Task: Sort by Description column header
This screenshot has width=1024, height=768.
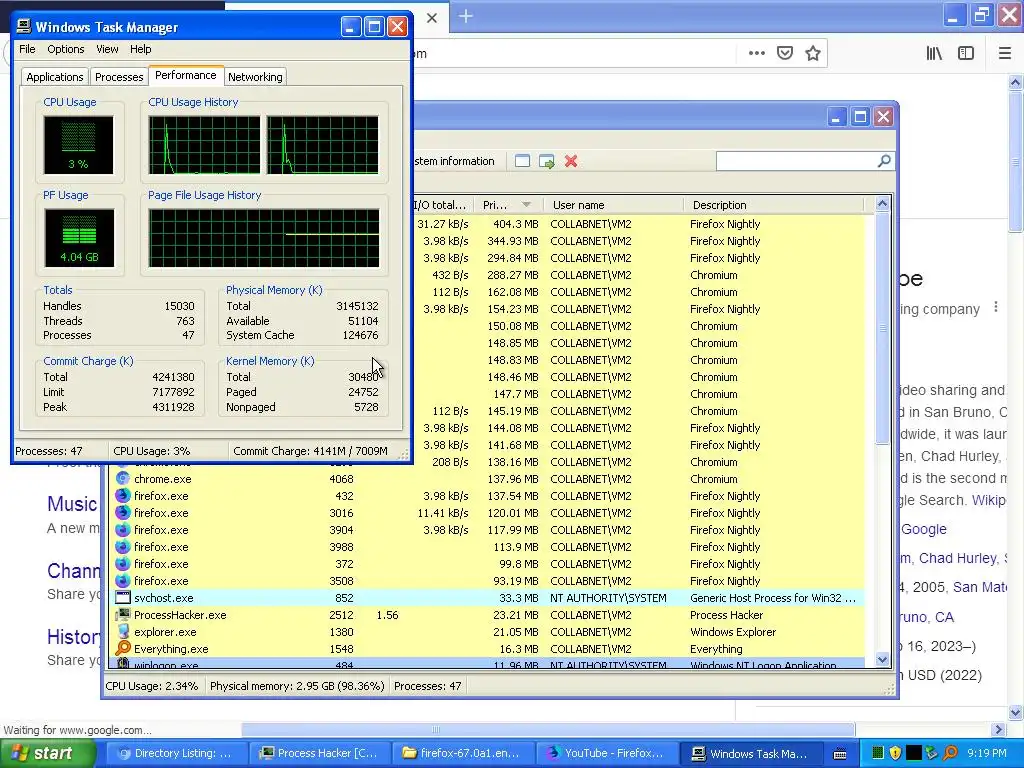Action: tap(773, 205)
